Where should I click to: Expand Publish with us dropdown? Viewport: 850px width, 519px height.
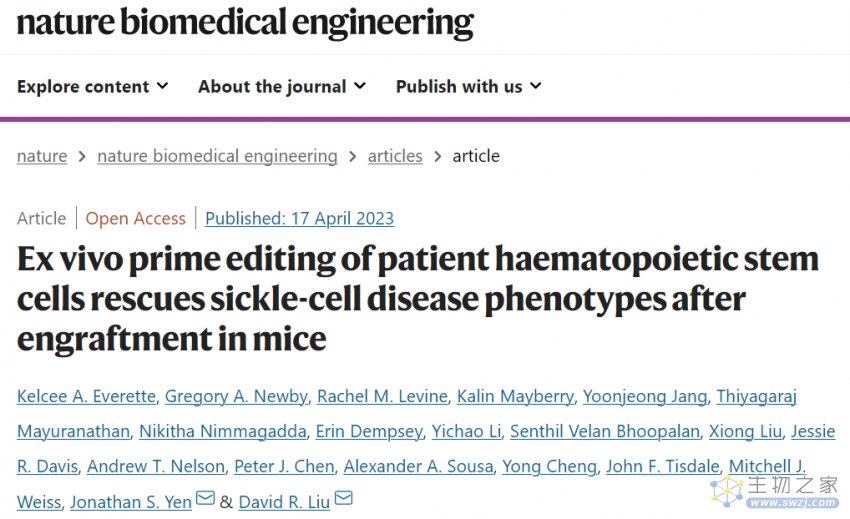click(469, 87)
